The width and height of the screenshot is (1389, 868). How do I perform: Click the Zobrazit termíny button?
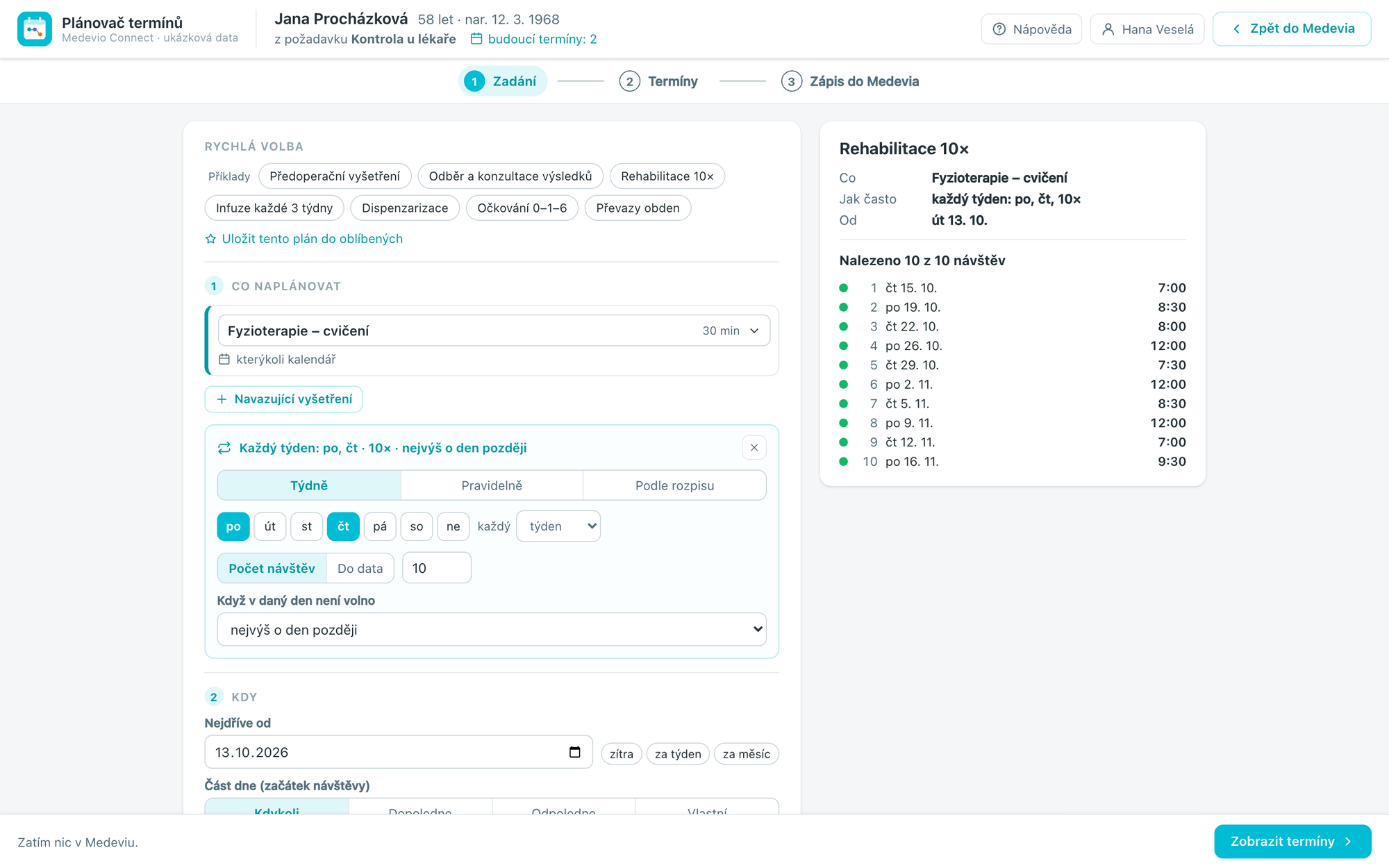coord(1292,842)
